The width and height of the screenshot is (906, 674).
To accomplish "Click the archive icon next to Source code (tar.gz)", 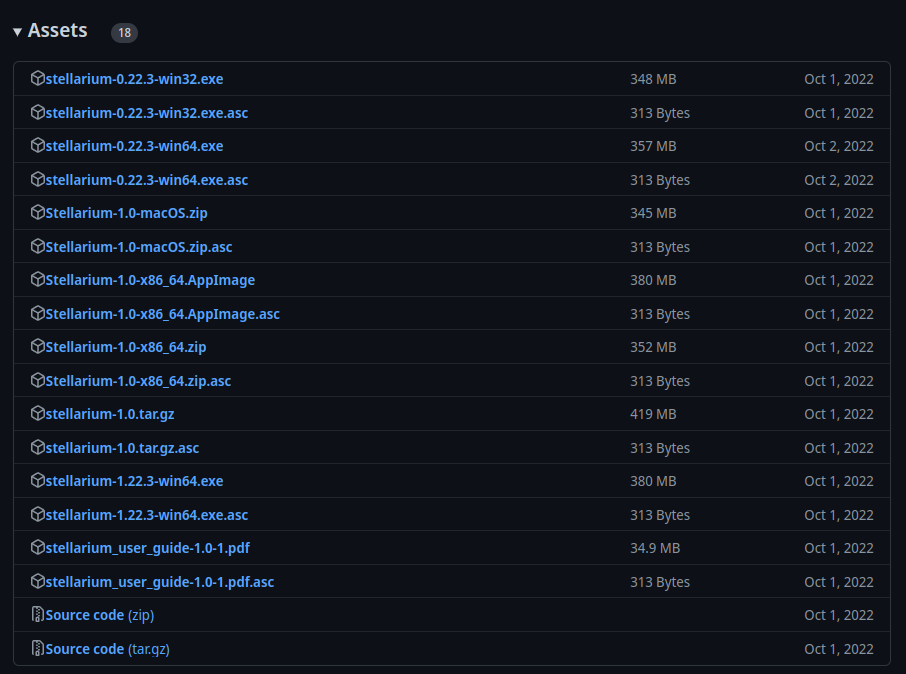I will coord(37,649).
